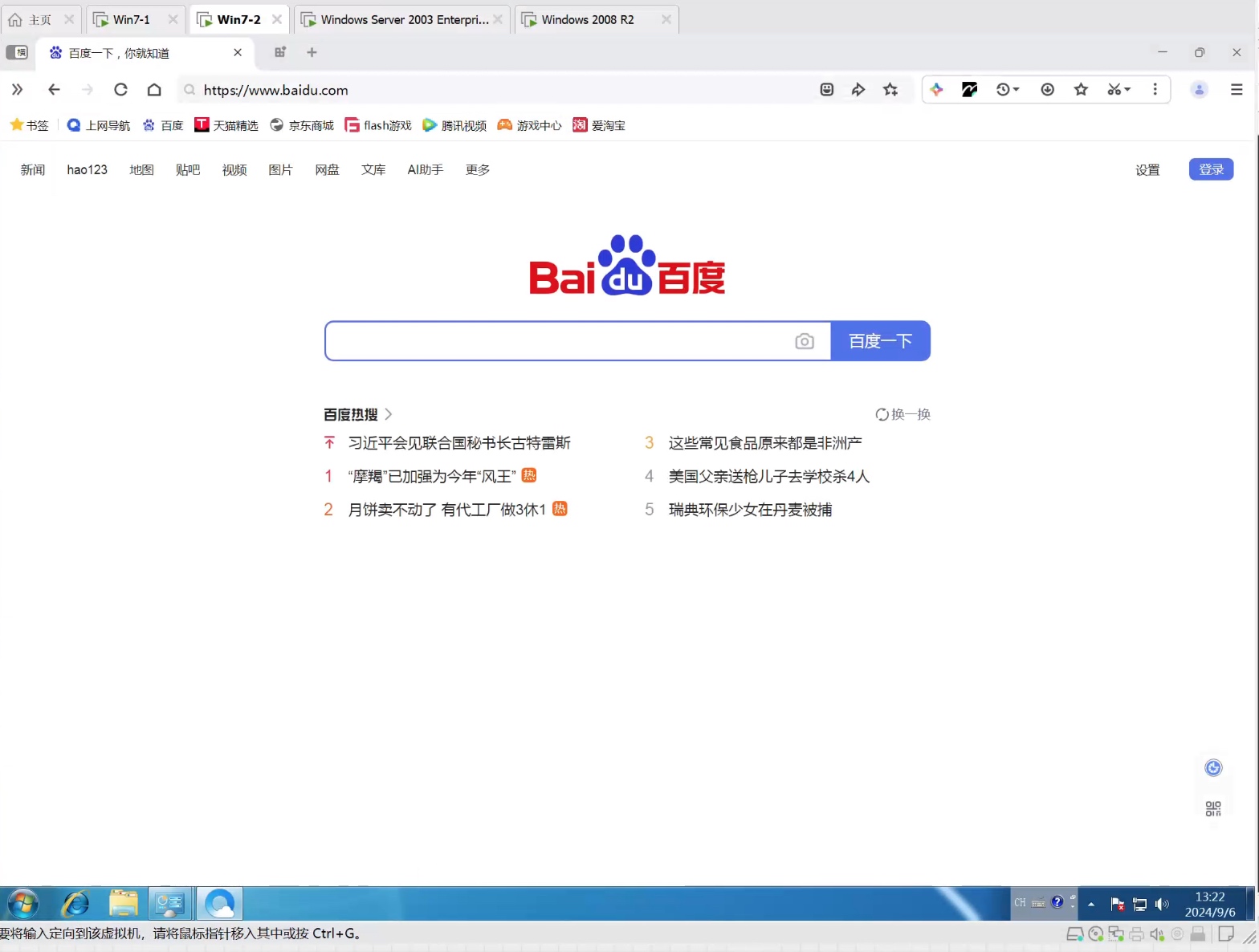Open the 腾讯视频 bookmark
Image resolution: width=1259 pixels, height=952 pixels.
[454, 125]
